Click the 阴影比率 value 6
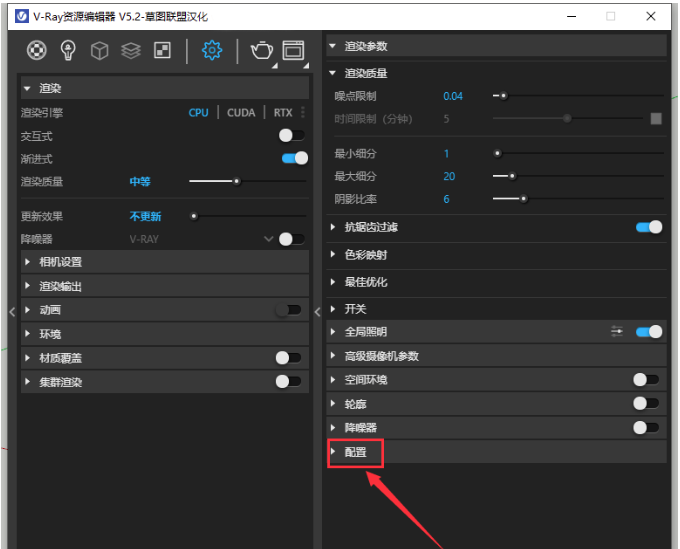 tap(446, 199)
